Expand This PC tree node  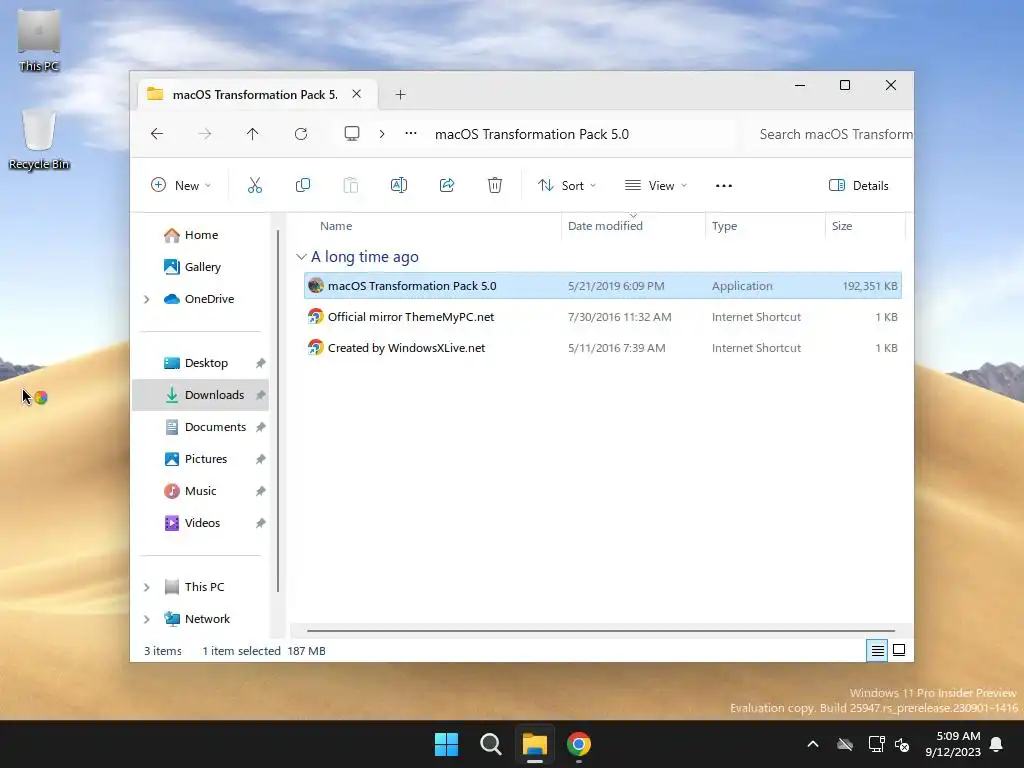point(147,587)
